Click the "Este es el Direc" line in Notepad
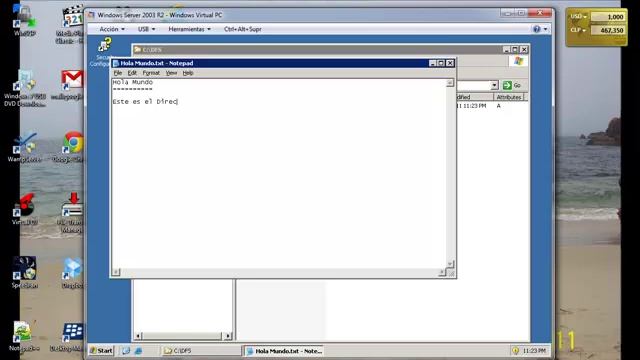 [145, 101]
